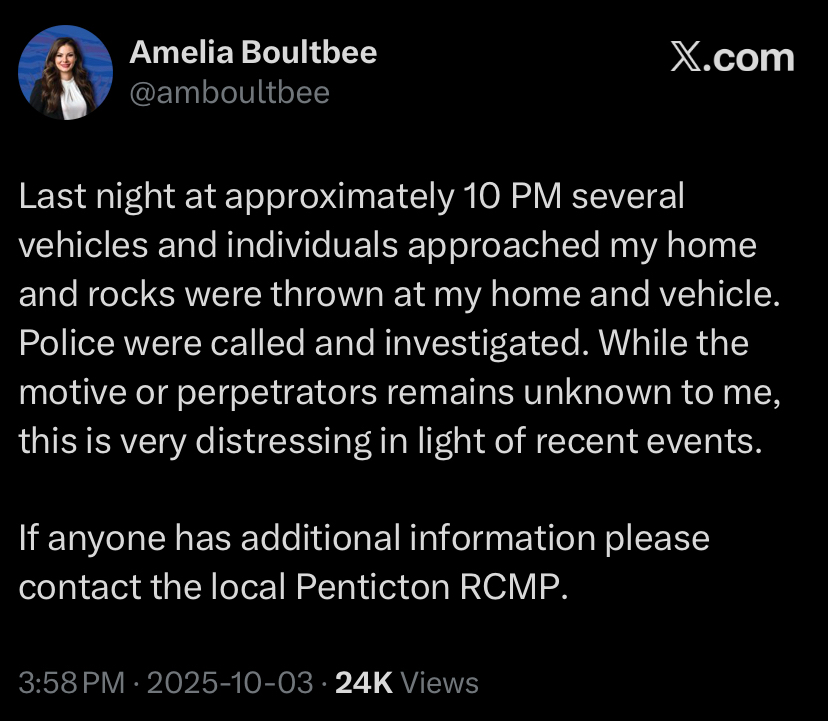Viewport: 828px width, 721px height.
Task: Click Amelia Boultbee's profile picture
Action: 66,72
